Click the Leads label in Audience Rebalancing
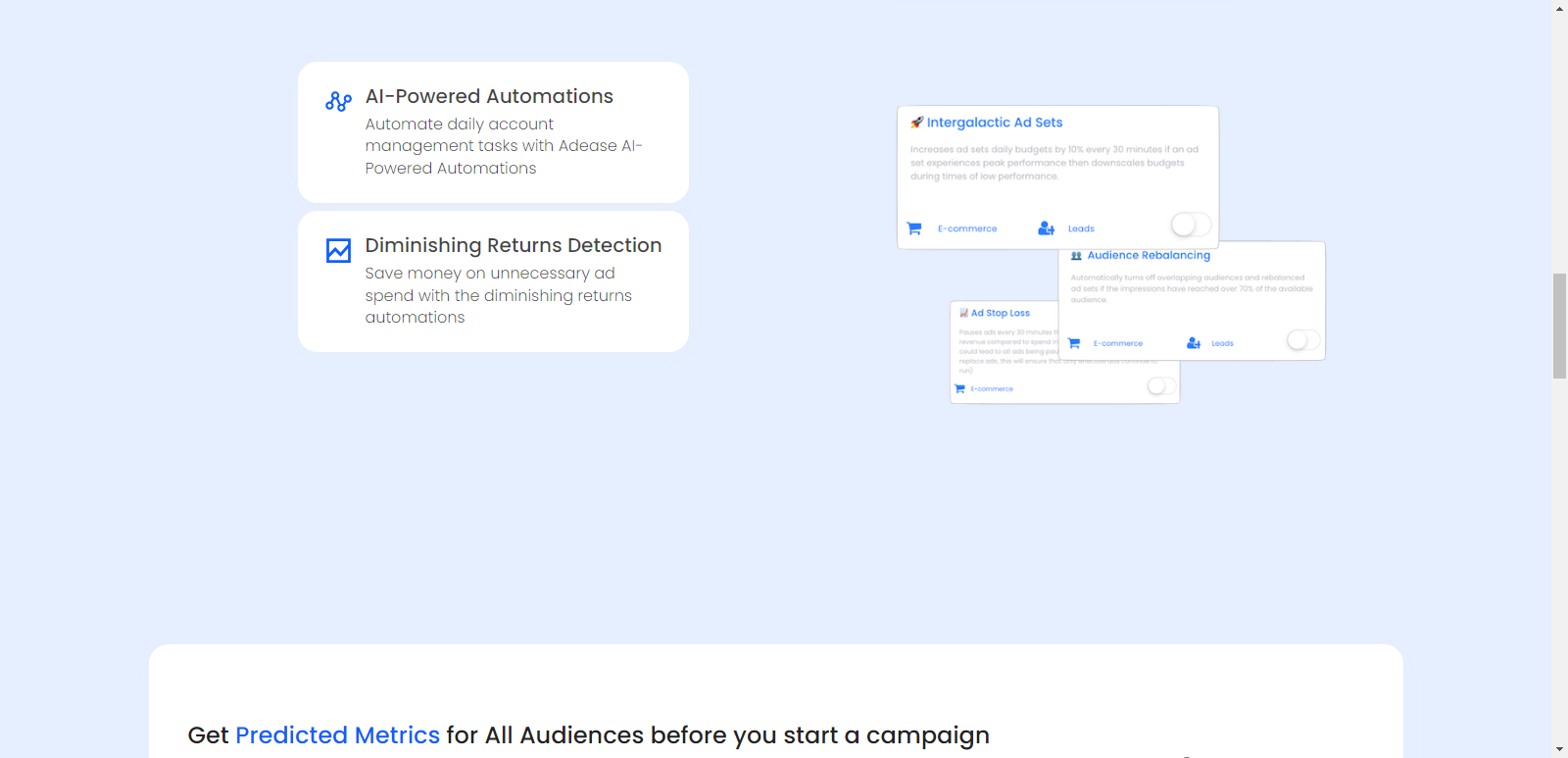The height and width of the screenshot is (758, 1568). coord(1222,343)
